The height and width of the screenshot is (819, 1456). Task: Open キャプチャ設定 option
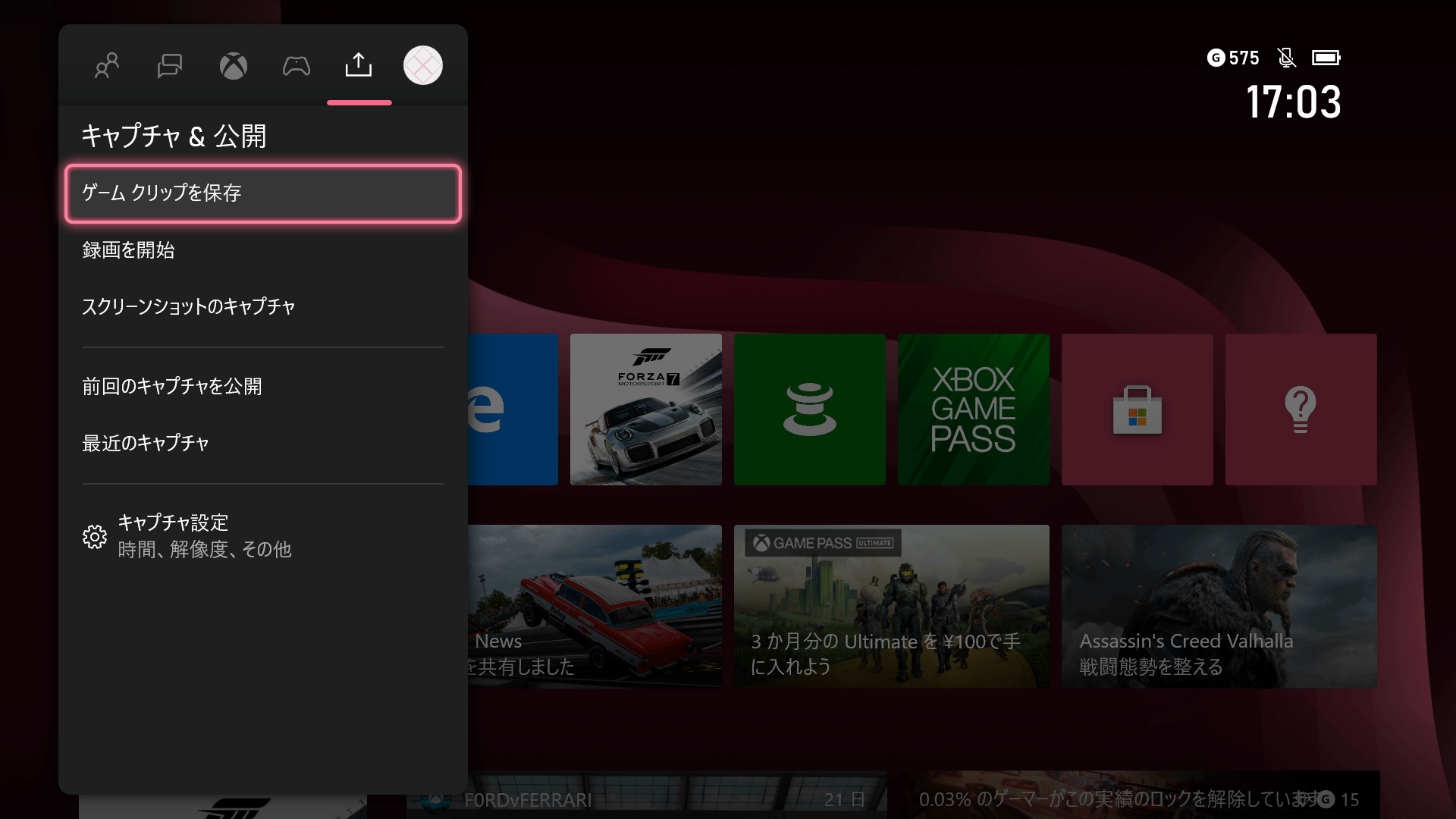(263, 536)
